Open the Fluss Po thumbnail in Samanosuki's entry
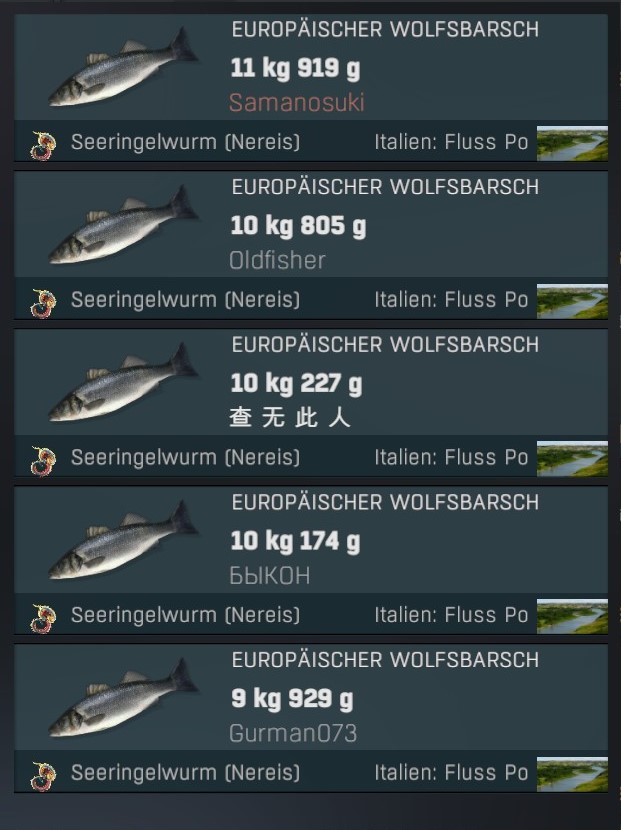The width and height of the screenshot is (621, 830). pyautogui.click(x=572, y=143)
